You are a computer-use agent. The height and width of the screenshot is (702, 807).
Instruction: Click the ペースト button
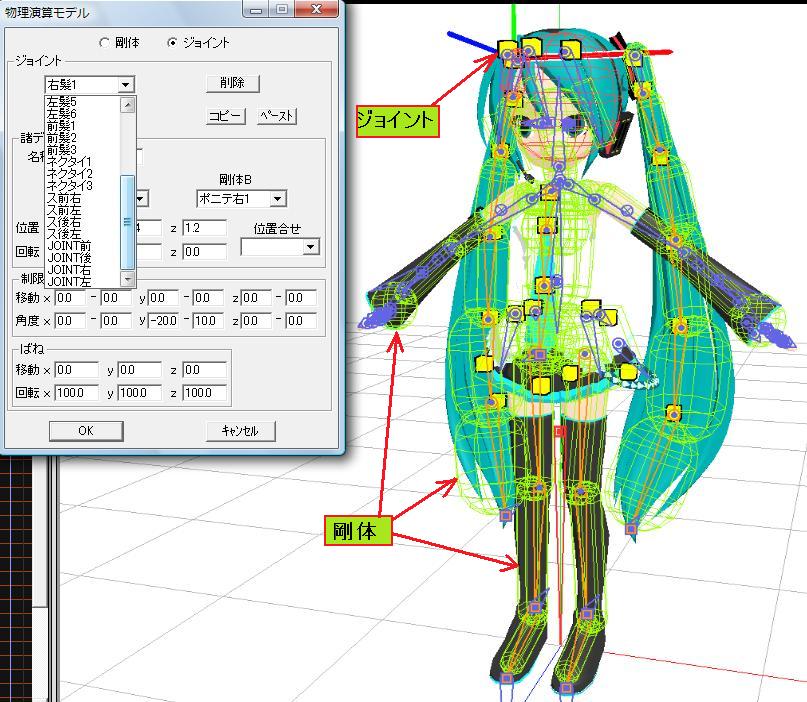tap(277, 116)
